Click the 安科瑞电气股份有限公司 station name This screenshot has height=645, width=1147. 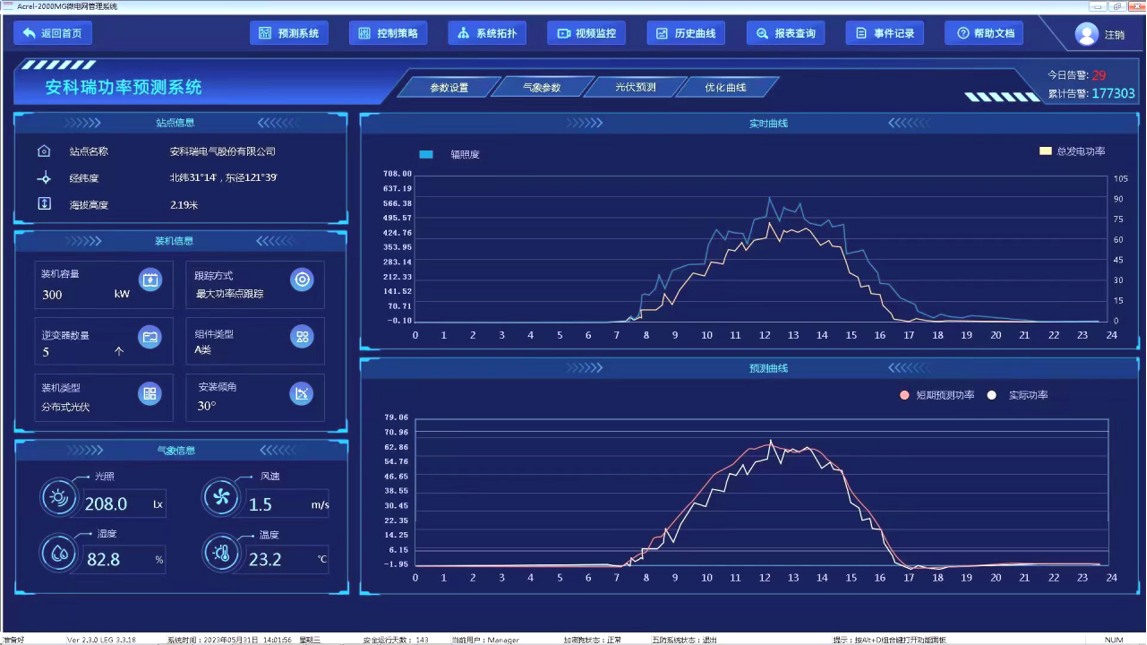click(x=222, y=151)
